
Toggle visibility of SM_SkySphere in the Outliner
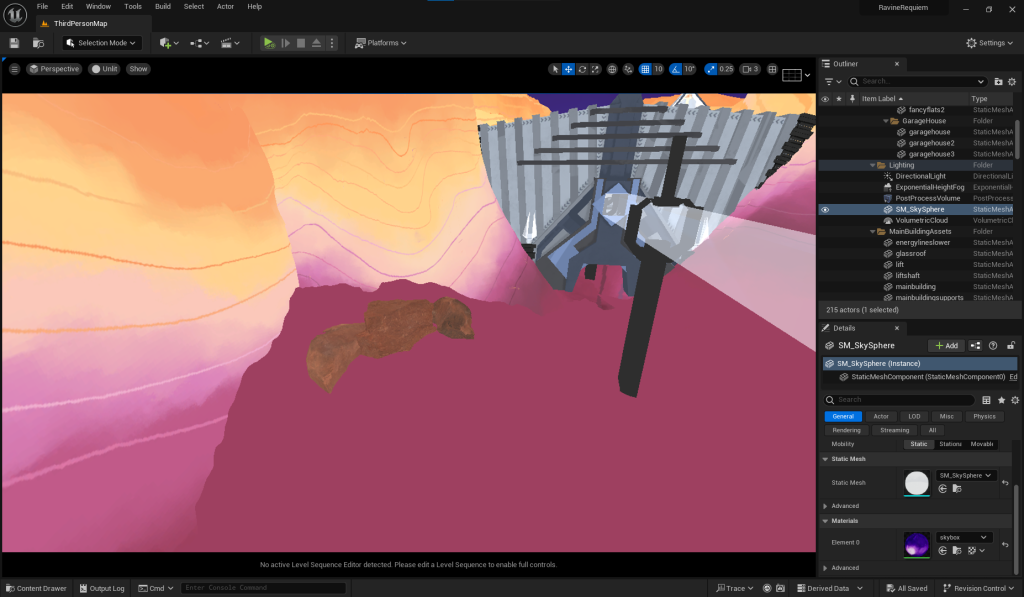(825, 210)
